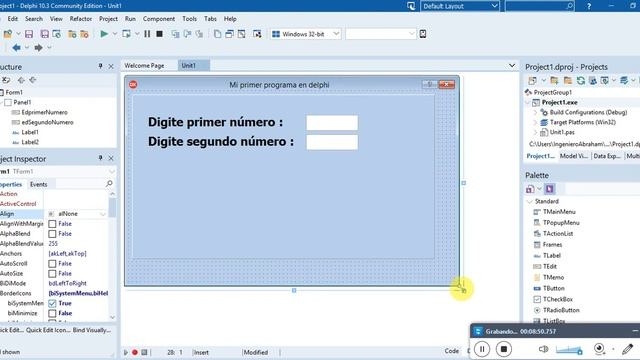Open the Refactor menu
This screenshot has width=640, height=360.
(80, 19)
